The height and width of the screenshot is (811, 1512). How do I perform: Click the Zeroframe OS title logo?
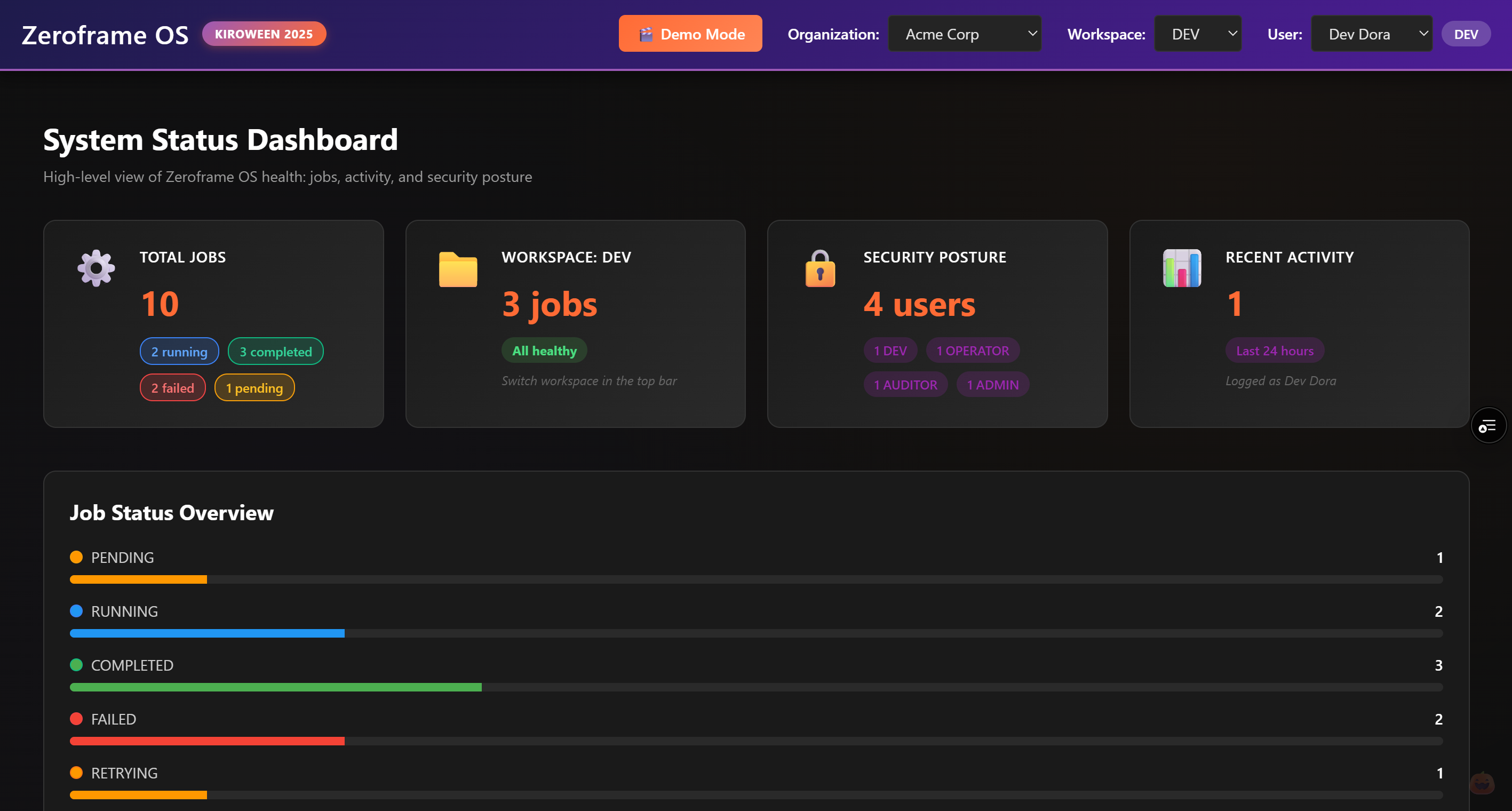pos(105,35)
